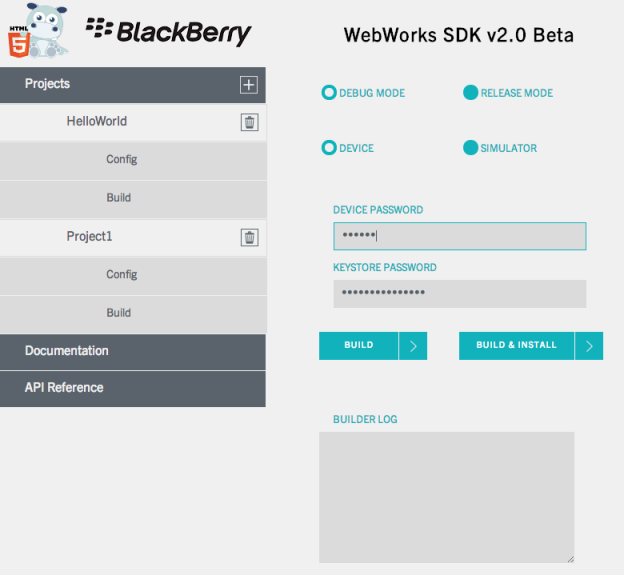Choose the Simulator target option
Viewport: 624px width, 575px height.
(470, 148)
